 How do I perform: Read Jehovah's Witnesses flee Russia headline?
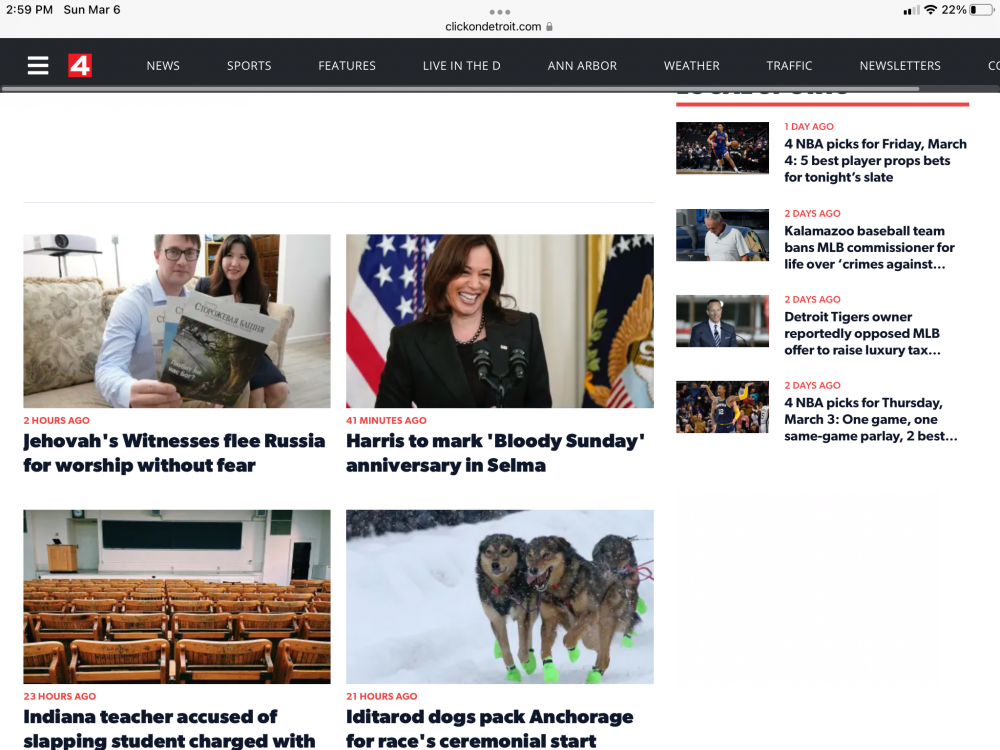tap(174, 453)
